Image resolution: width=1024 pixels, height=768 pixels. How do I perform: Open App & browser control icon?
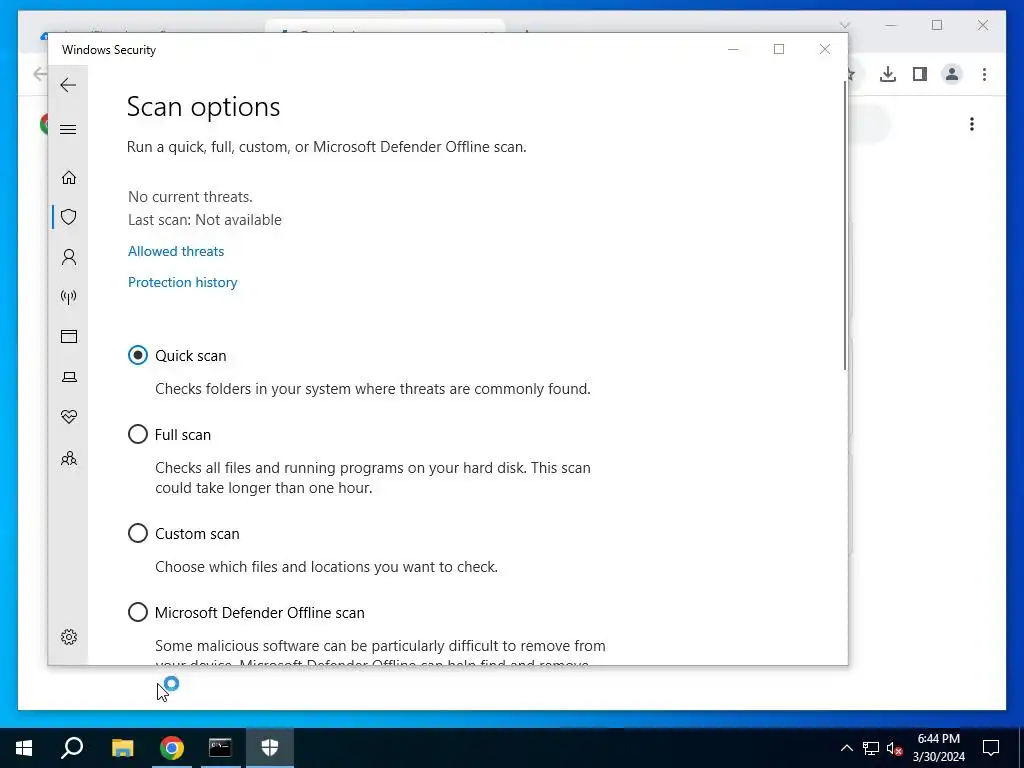click(69, 336)
